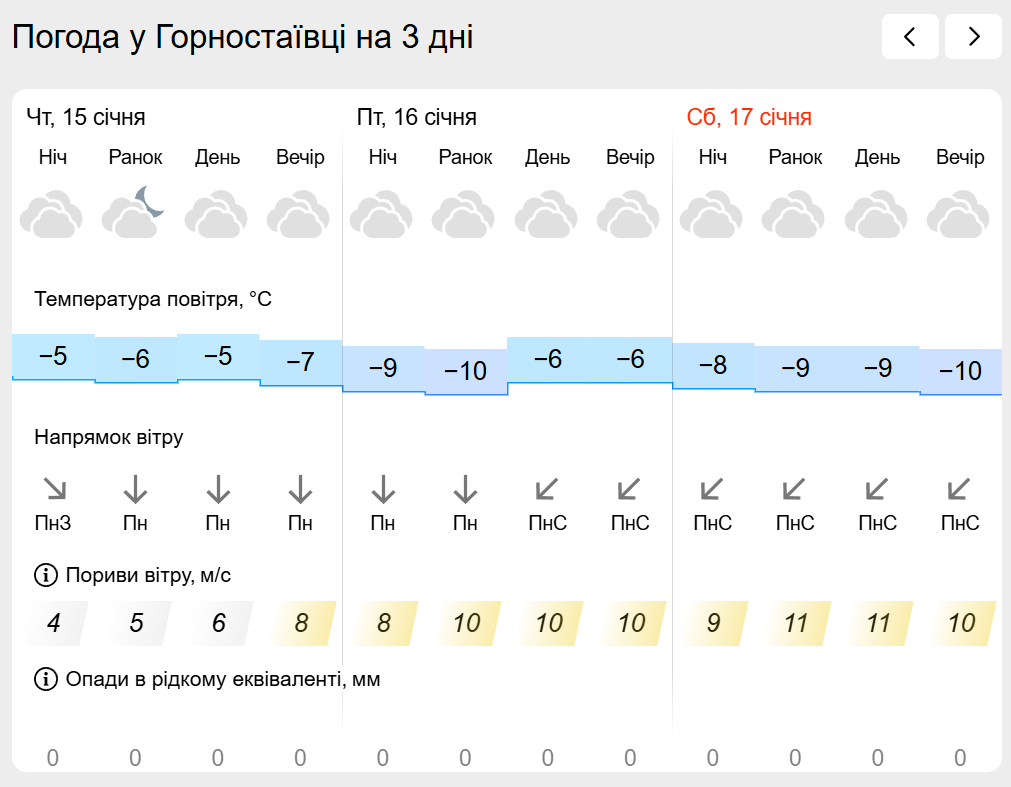Screen dimensions: 1011x787
Task: Click the forecast title for Hornostaivka
Action: coord(242,37)
